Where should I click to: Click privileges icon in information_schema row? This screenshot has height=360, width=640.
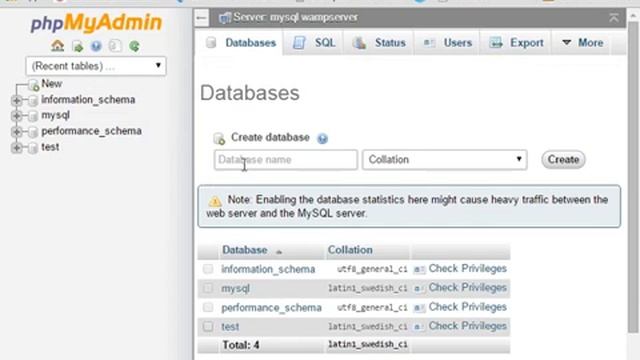(x=419, y=269)
